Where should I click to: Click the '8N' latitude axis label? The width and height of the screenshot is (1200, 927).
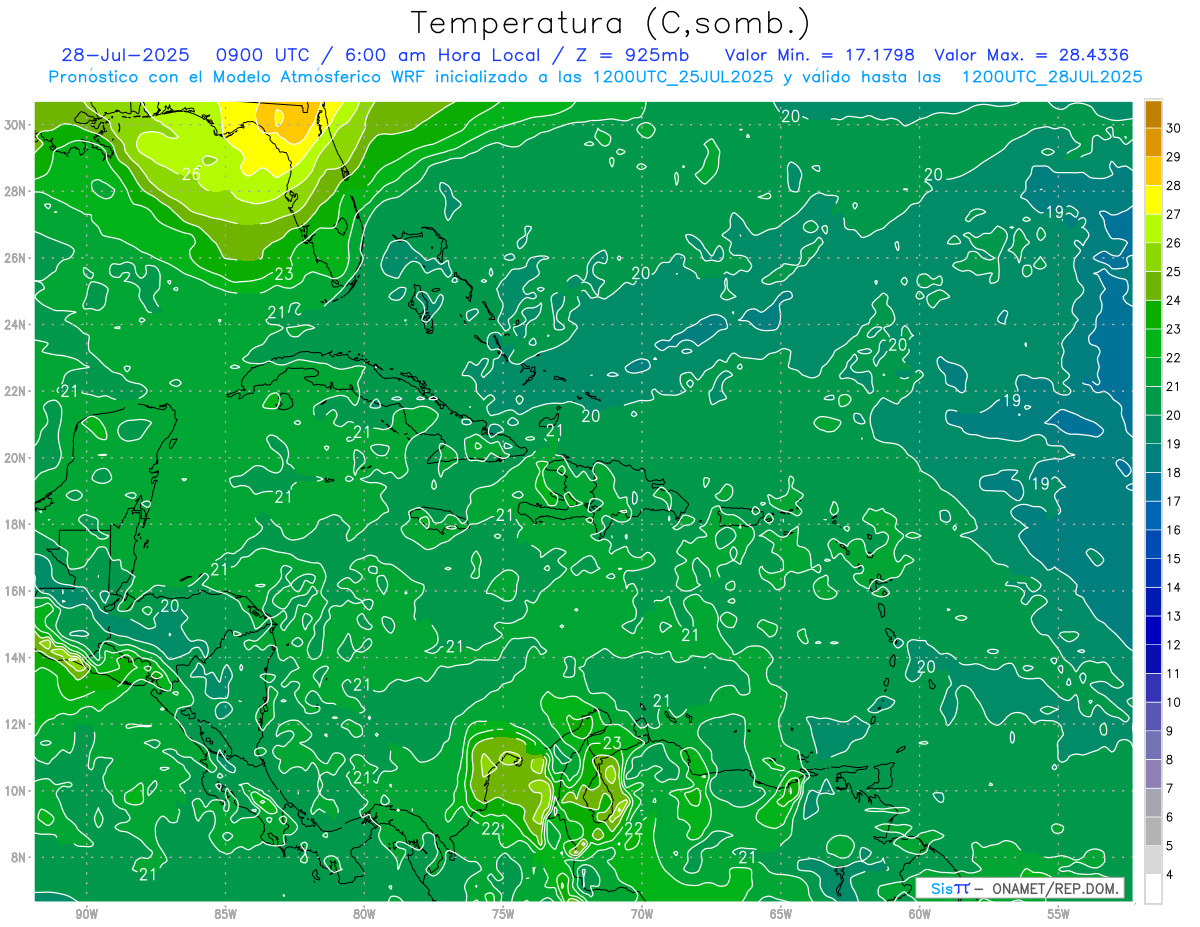pos(18,857)
